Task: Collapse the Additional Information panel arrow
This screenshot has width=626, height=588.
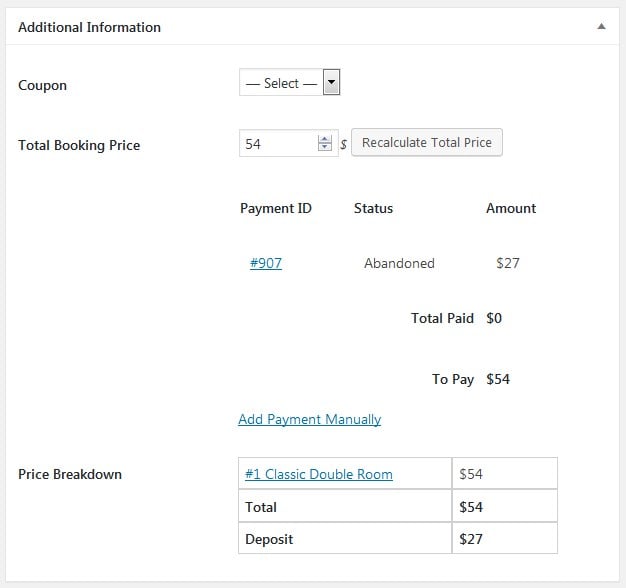Action: [x=601, y=27]
